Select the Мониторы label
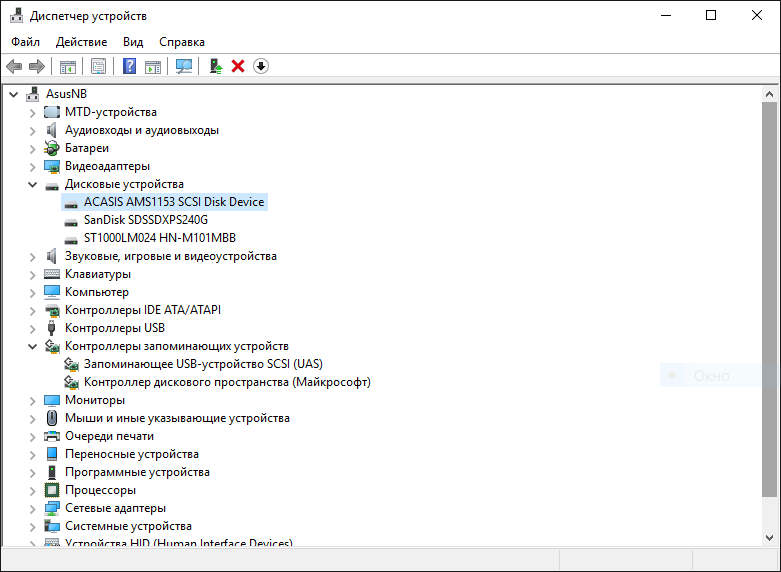 [95, 400]
